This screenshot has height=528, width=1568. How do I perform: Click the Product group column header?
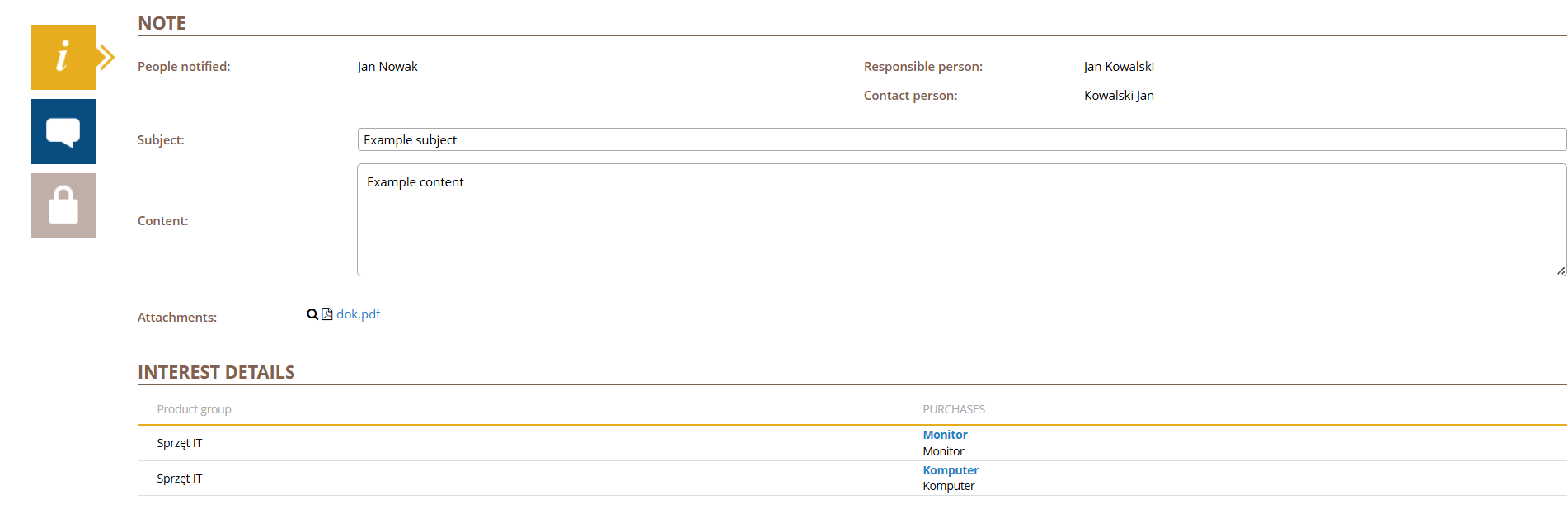(195, 409)
